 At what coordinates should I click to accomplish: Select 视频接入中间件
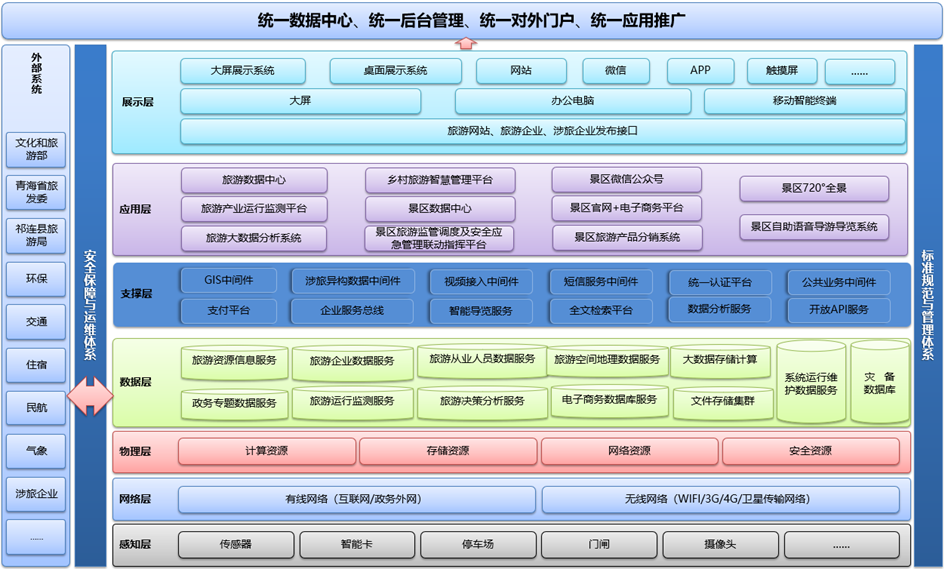point(482,281)
